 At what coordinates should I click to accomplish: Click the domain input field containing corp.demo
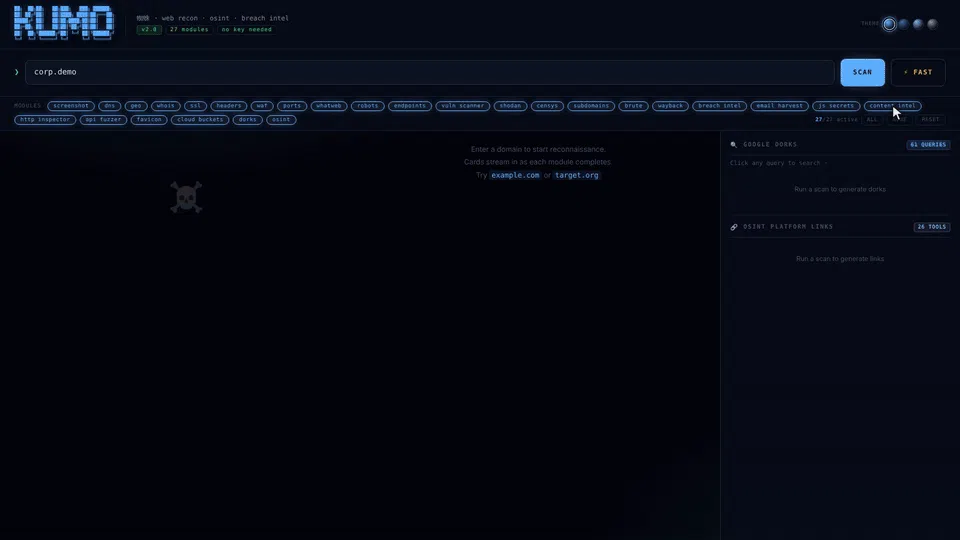coord(430,72)
